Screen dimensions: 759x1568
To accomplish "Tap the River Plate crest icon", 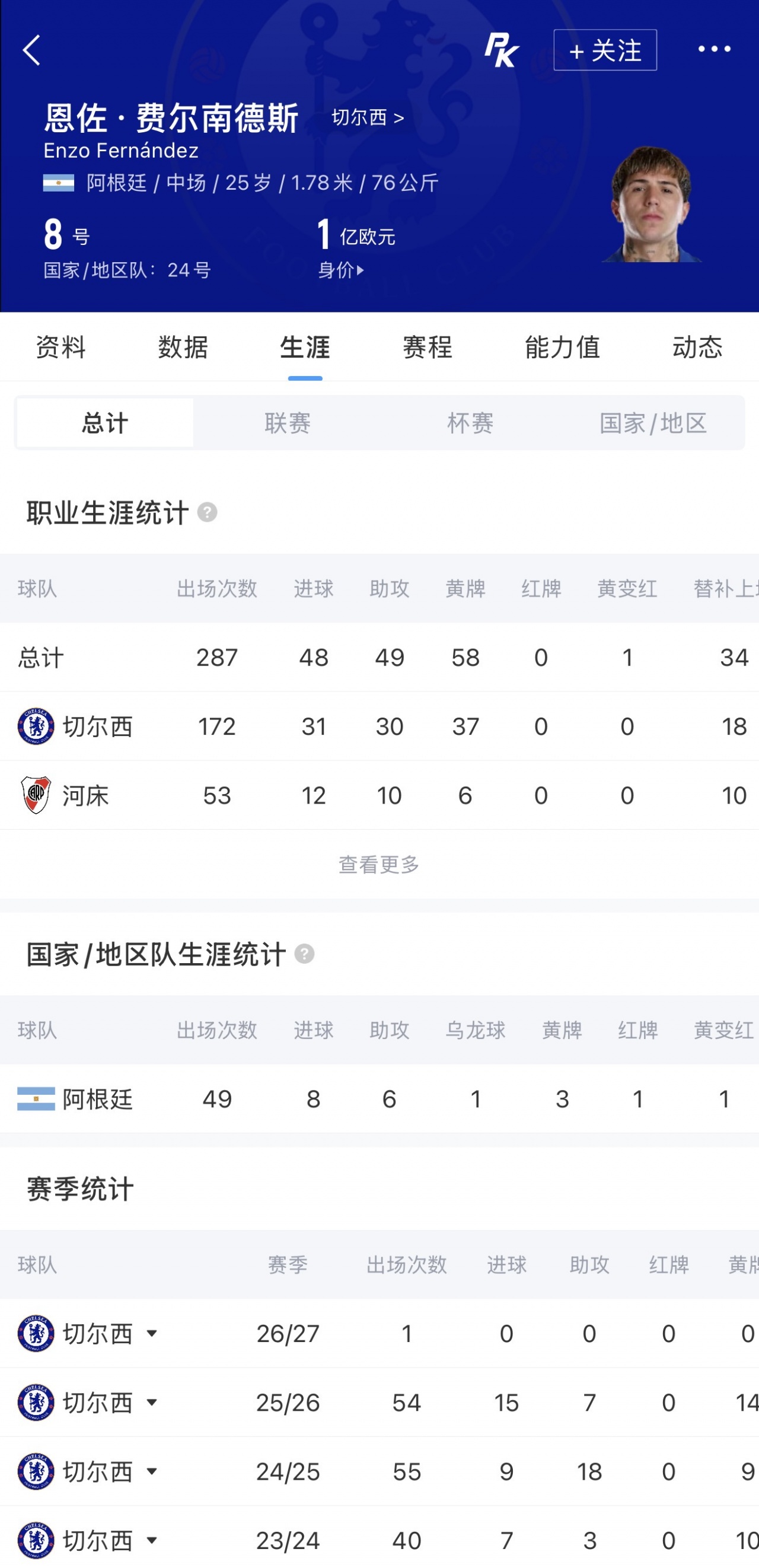I will (36, 795).
